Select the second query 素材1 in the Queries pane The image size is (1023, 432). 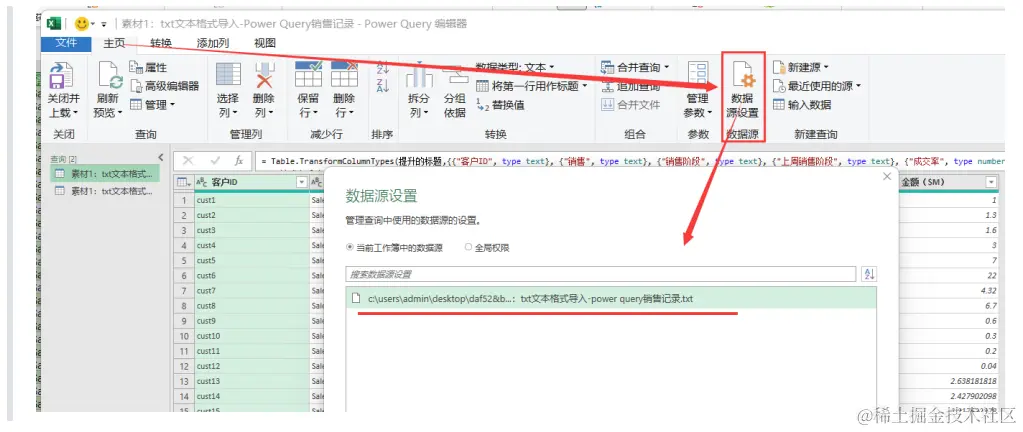click(105, 191)
